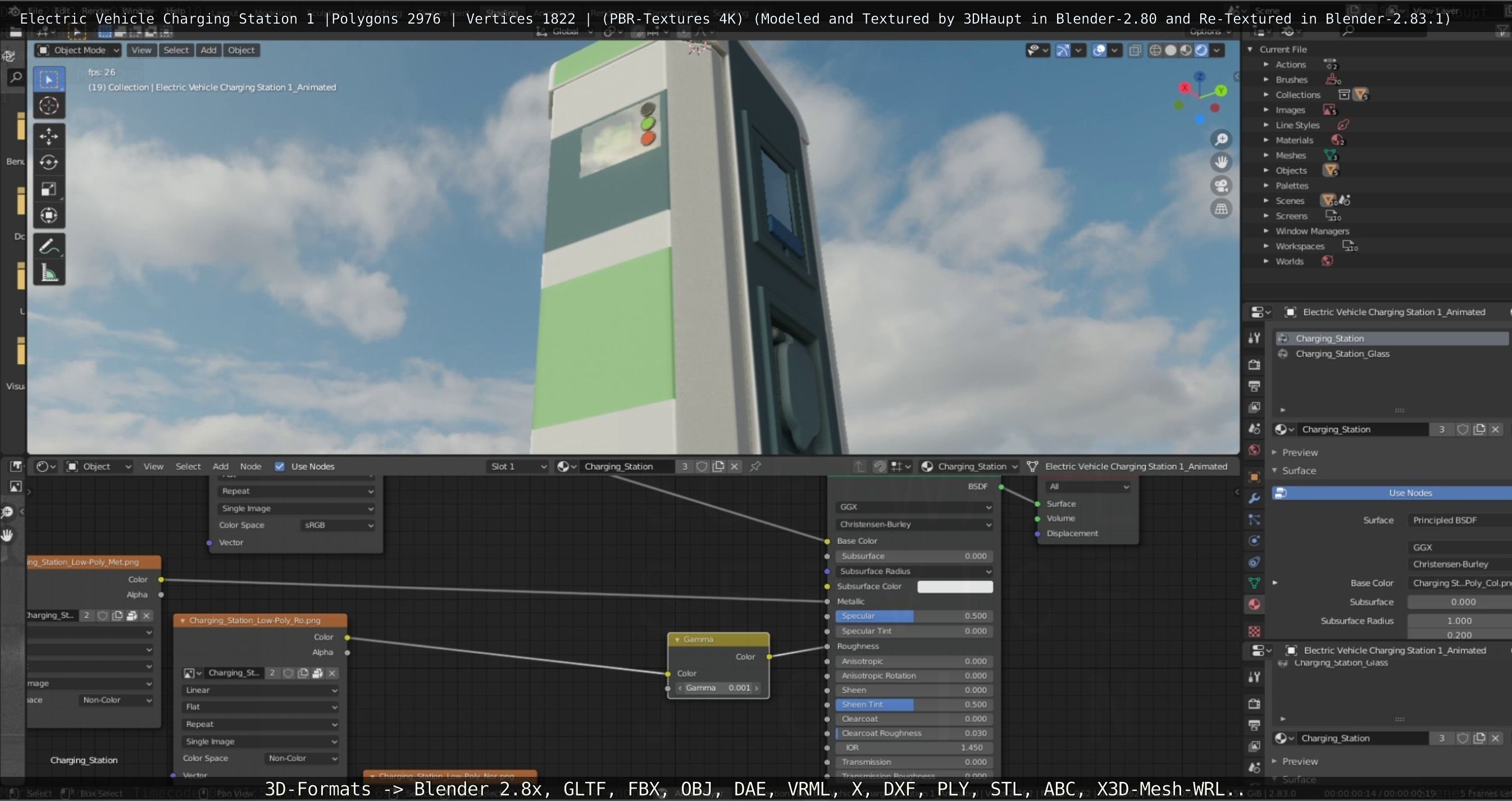Activate the 3D Cursor tool
The width and height of the screenshot is (1512, 801).
click(x=49, y=106)
